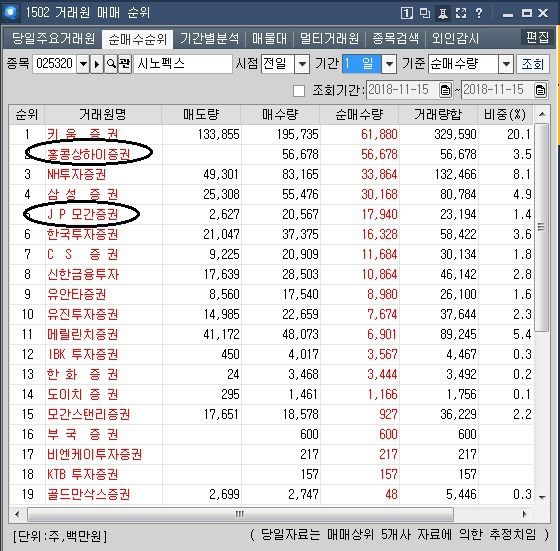Screen dimensions: 560x551
Task: Sort by the 매도량 column header
Action: (x=201, y=115)
